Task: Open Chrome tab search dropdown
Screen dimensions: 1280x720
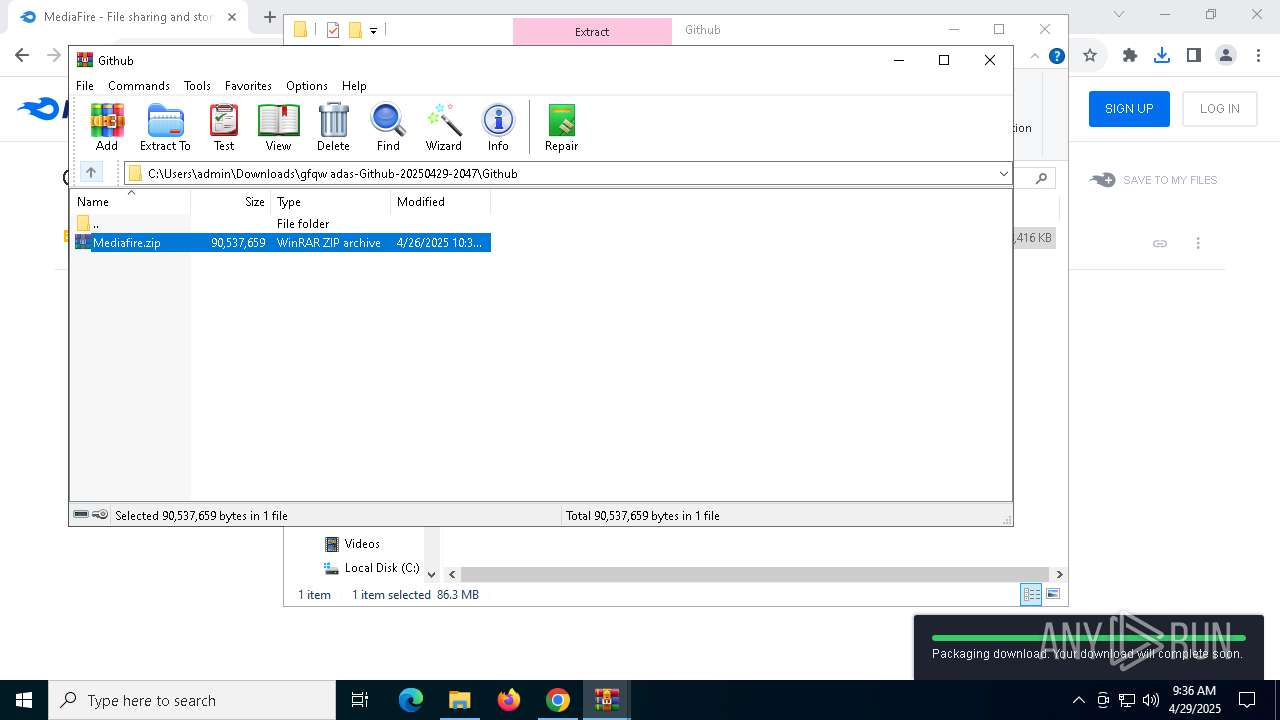Action: [1119, 15]
